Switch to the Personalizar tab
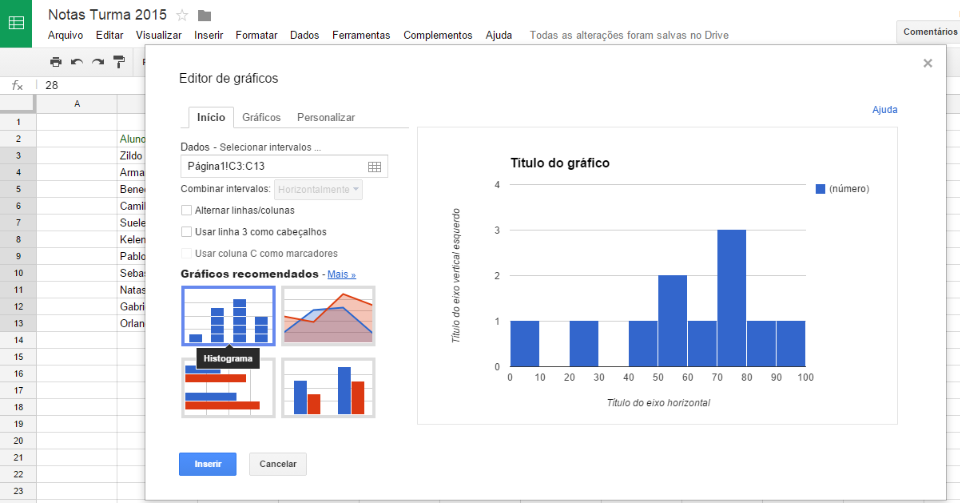This screenshot has width=960, height=504. coord(326,117)
